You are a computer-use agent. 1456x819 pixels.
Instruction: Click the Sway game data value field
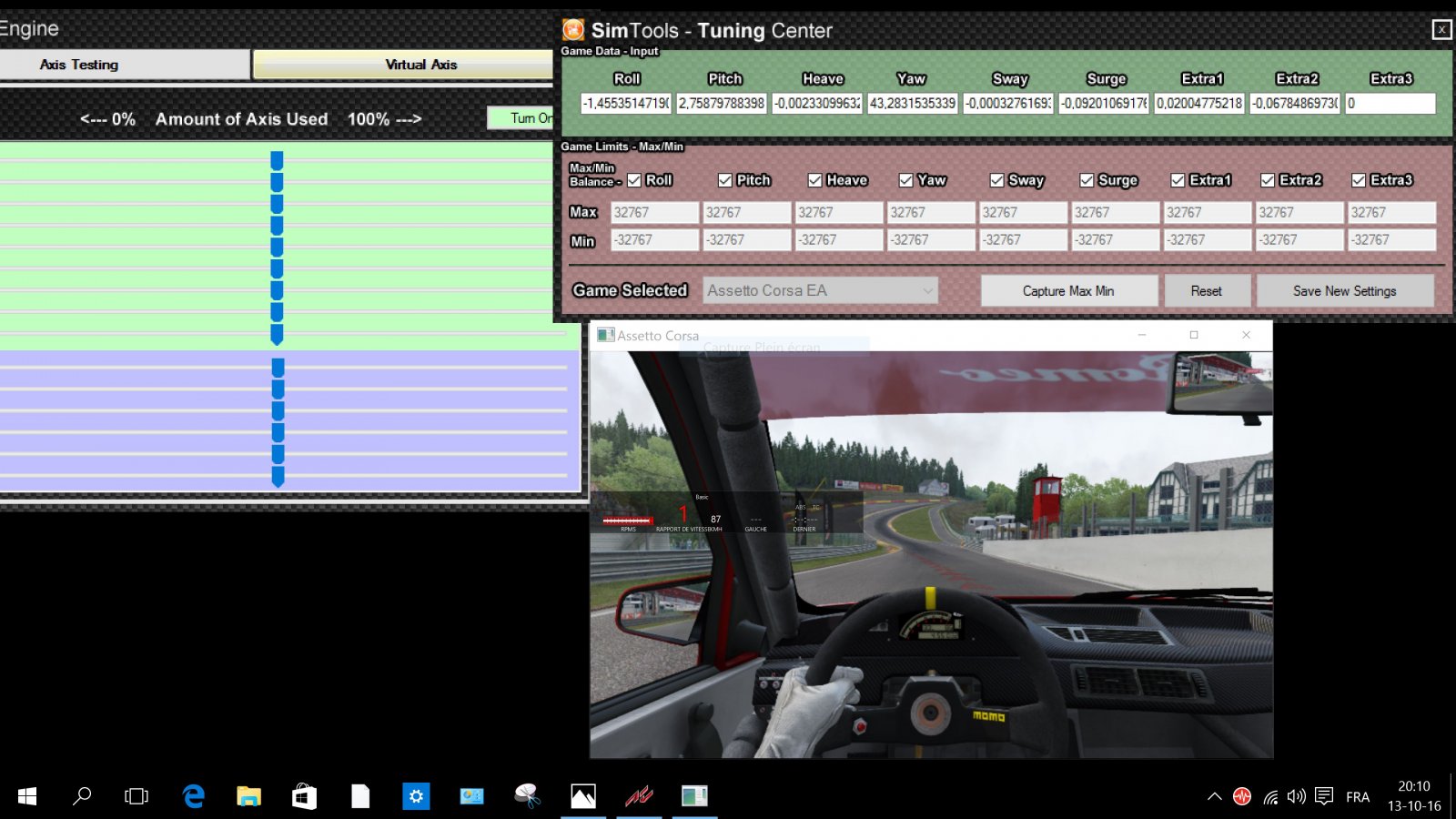[x=1008, y=103]
